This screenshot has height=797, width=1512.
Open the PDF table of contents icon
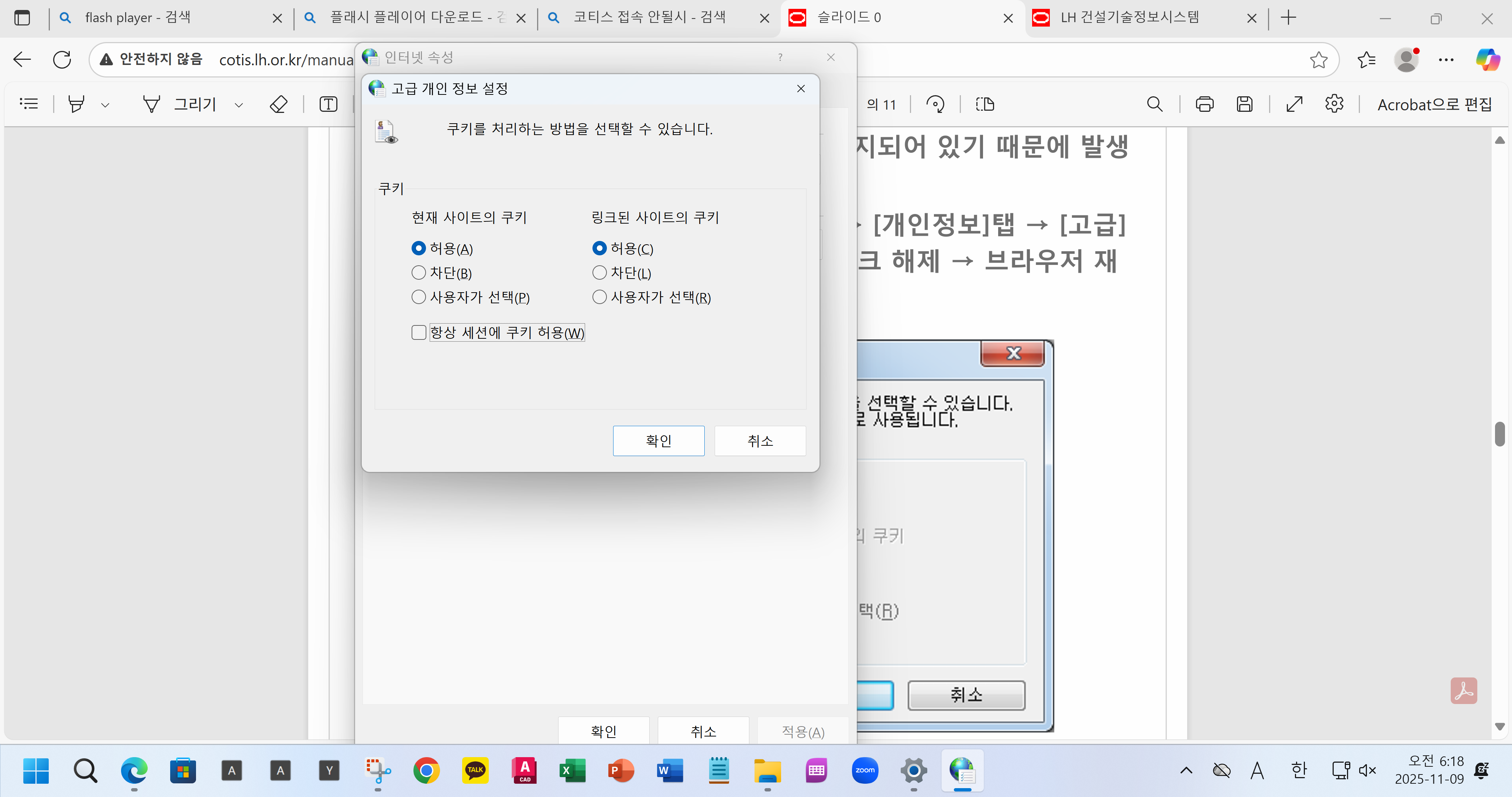(29, 104)
